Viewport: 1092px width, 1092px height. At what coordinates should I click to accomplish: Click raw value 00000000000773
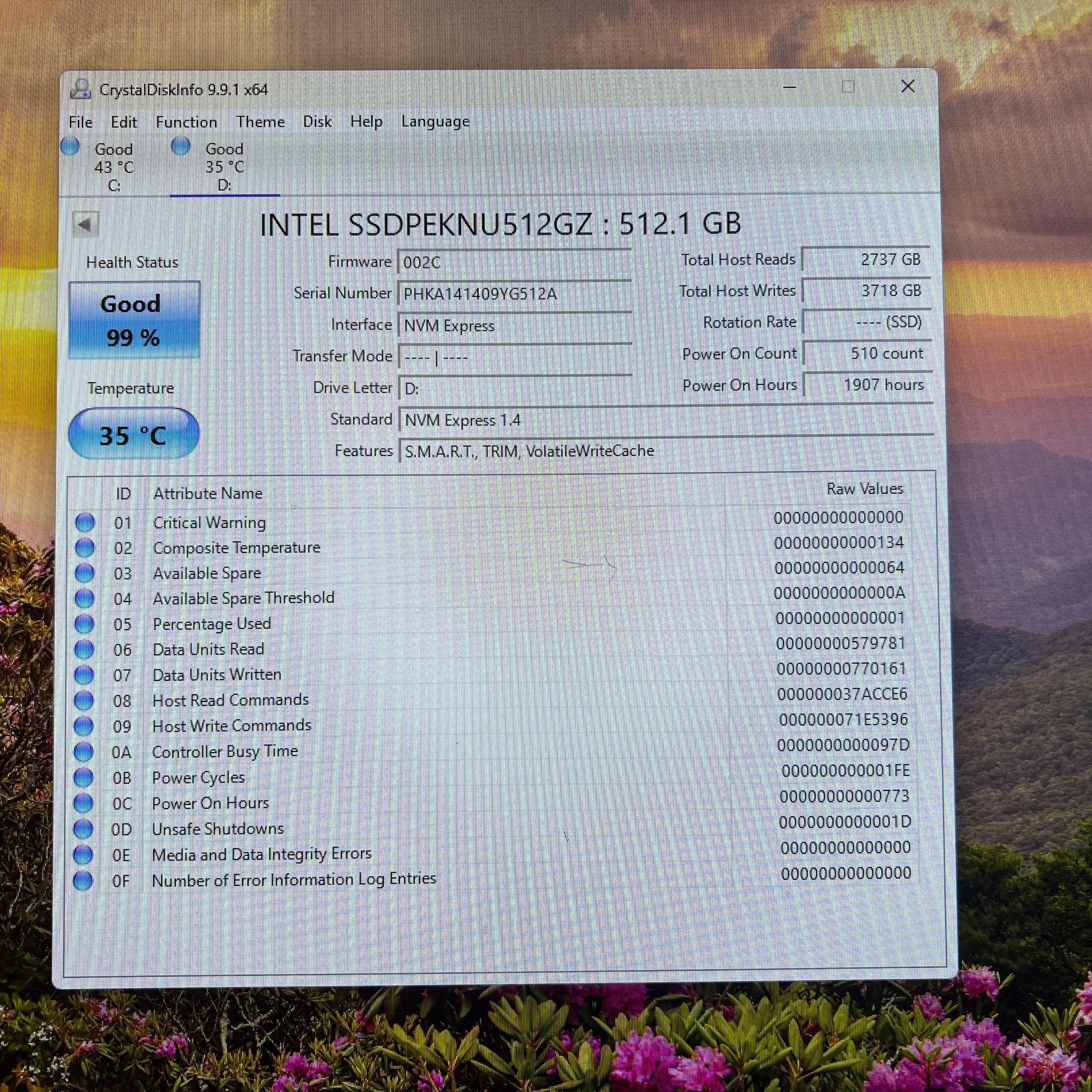(x=845, y=797)
